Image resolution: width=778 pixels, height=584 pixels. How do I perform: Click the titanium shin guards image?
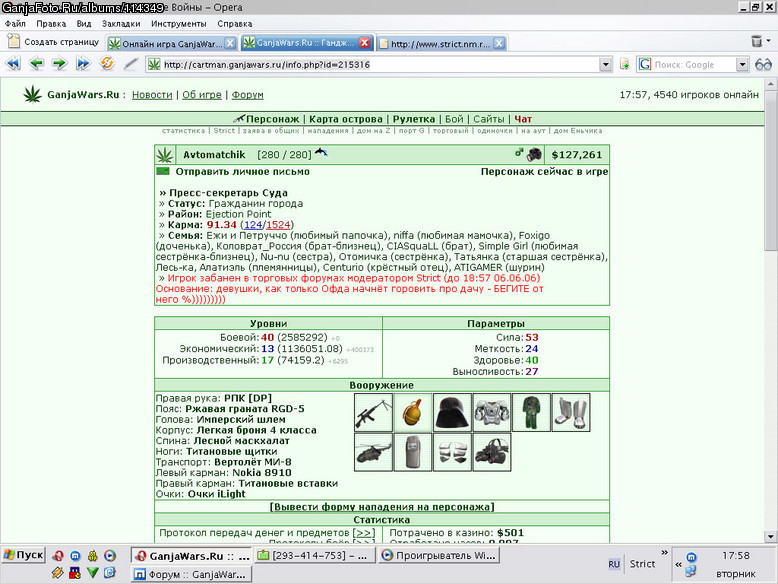pyautogui.click(x=571, y=413)
